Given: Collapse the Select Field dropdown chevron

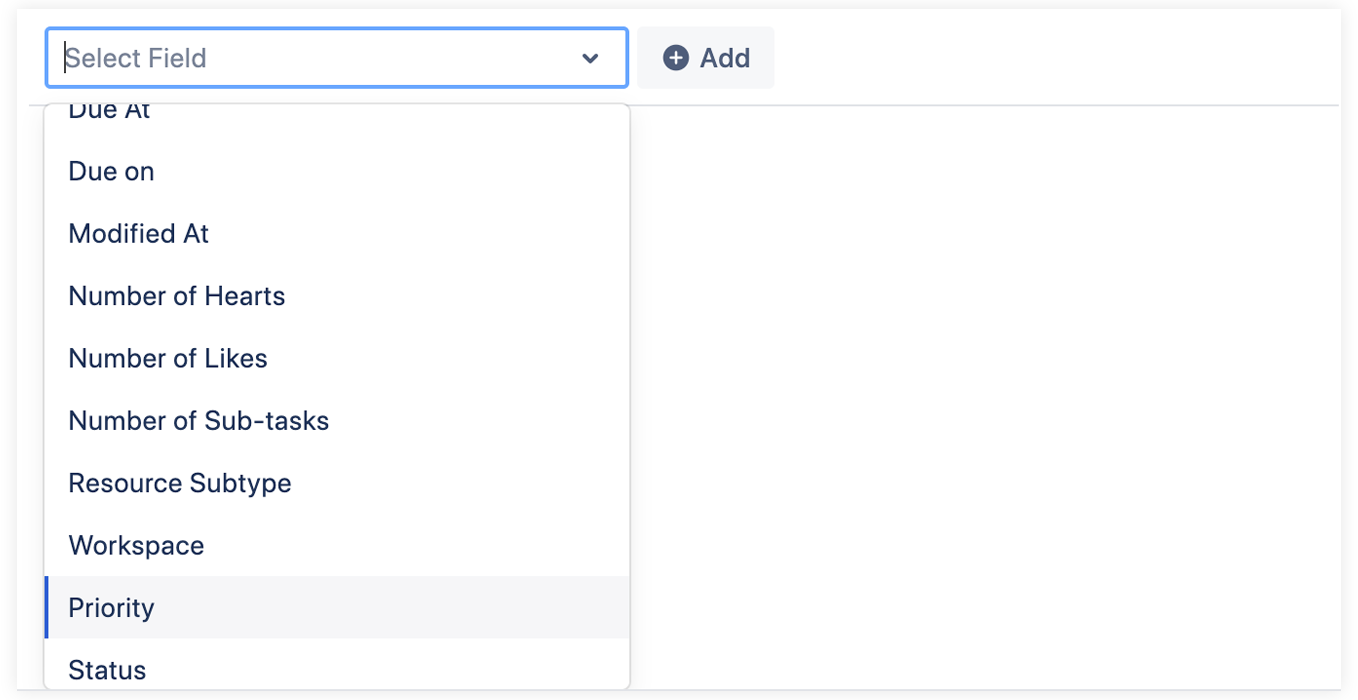Looking at the screenshot, I should pos(590,59).
